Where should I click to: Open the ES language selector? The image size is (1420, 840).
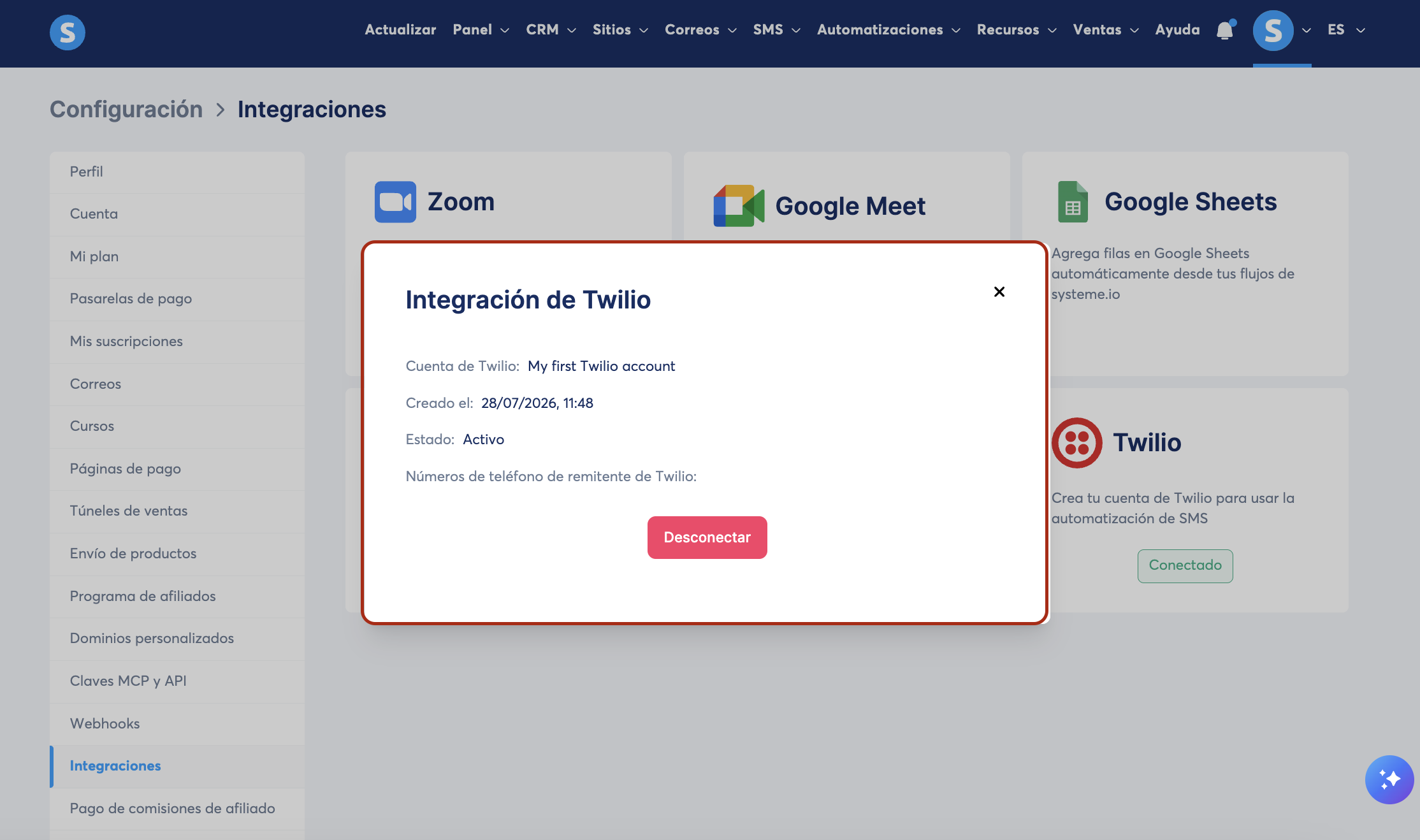tap(1346, 30)
